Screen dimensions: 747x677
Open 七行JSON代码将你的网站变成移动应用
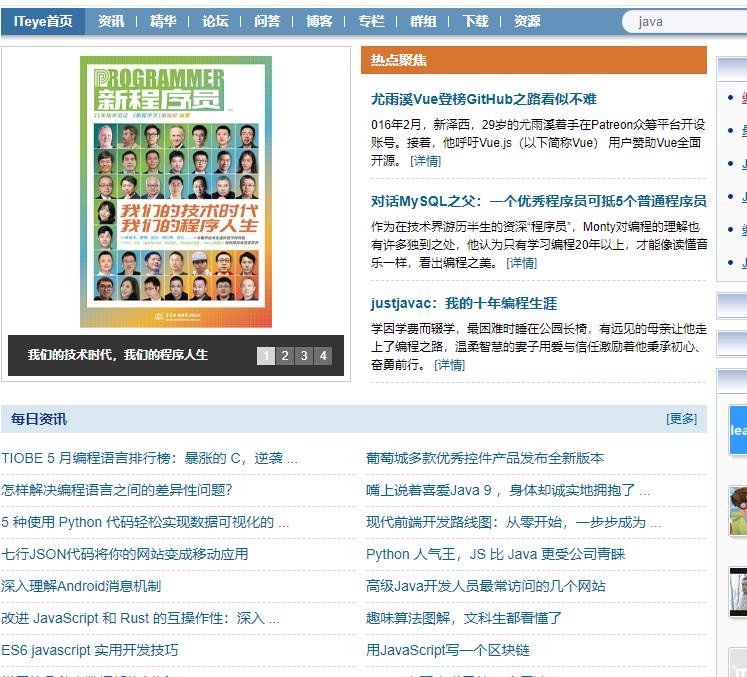coord(125,554)
